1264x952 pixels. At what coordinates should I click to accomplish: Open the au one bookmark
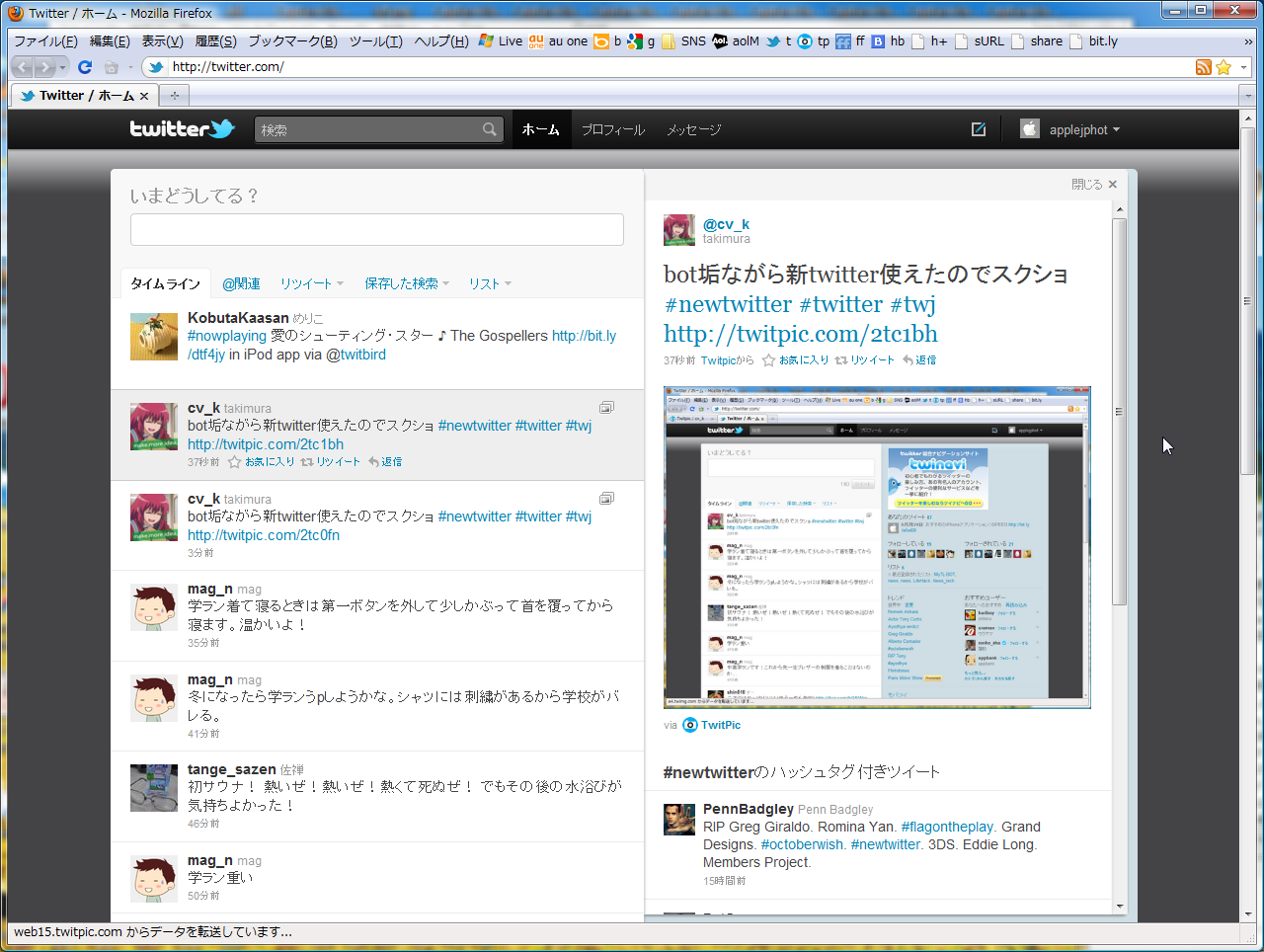click(x=558, y=41)
